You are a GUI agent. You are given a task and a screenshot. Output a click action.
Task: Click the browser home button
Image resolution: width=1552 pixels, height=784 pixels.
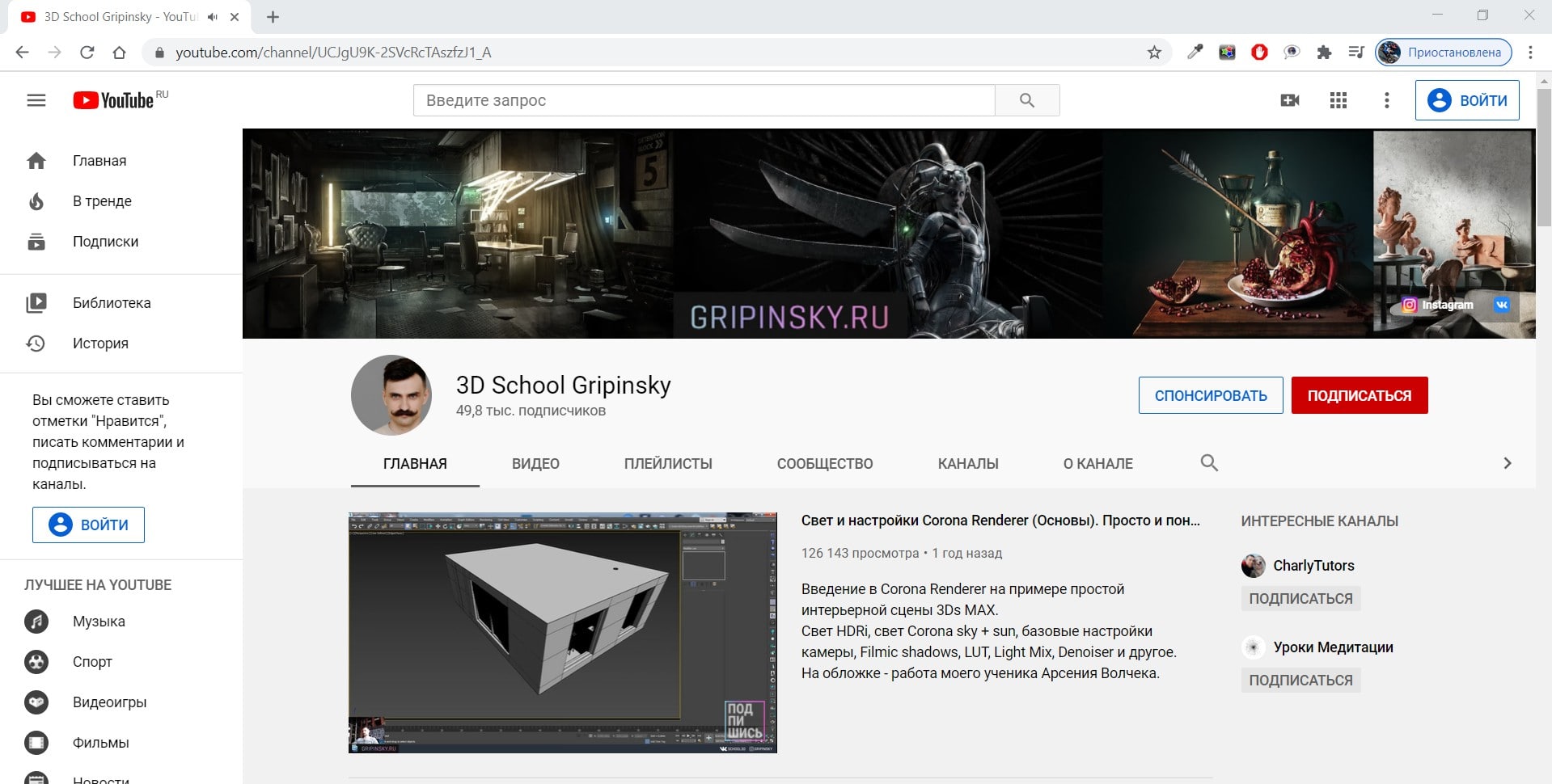click(x=120, y=53)
